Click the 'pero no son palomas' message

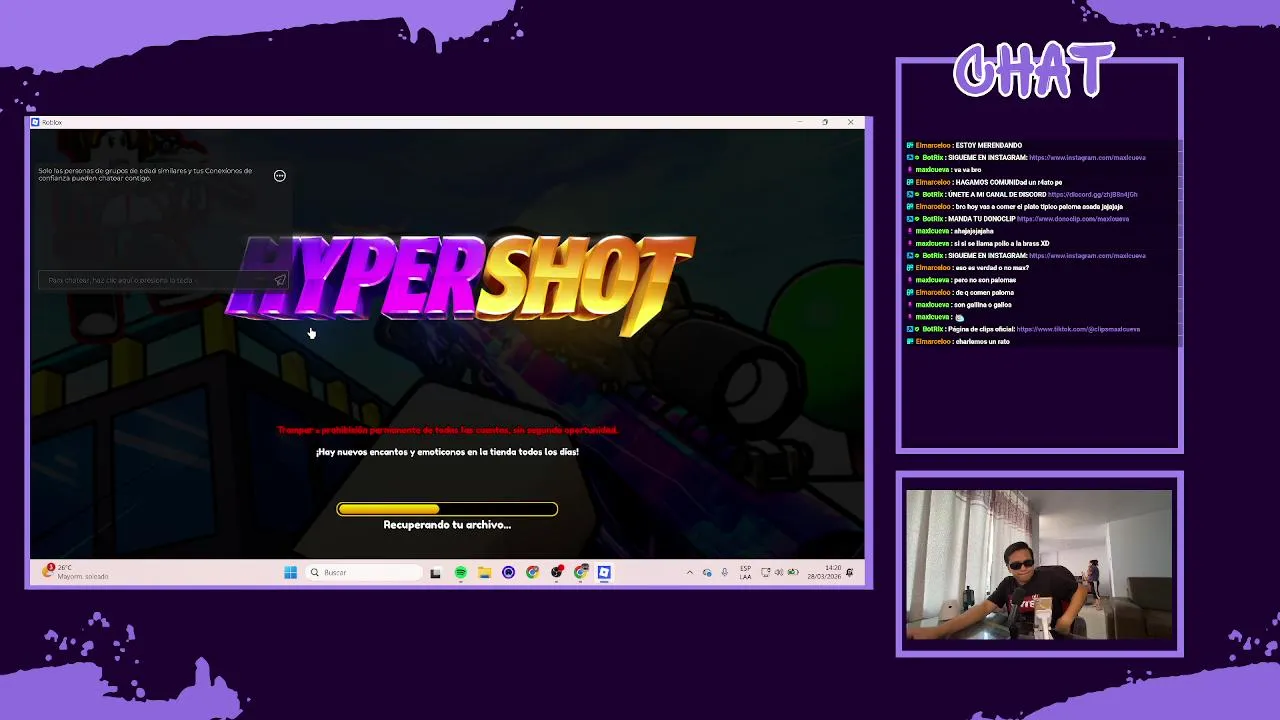coord(984,280)
